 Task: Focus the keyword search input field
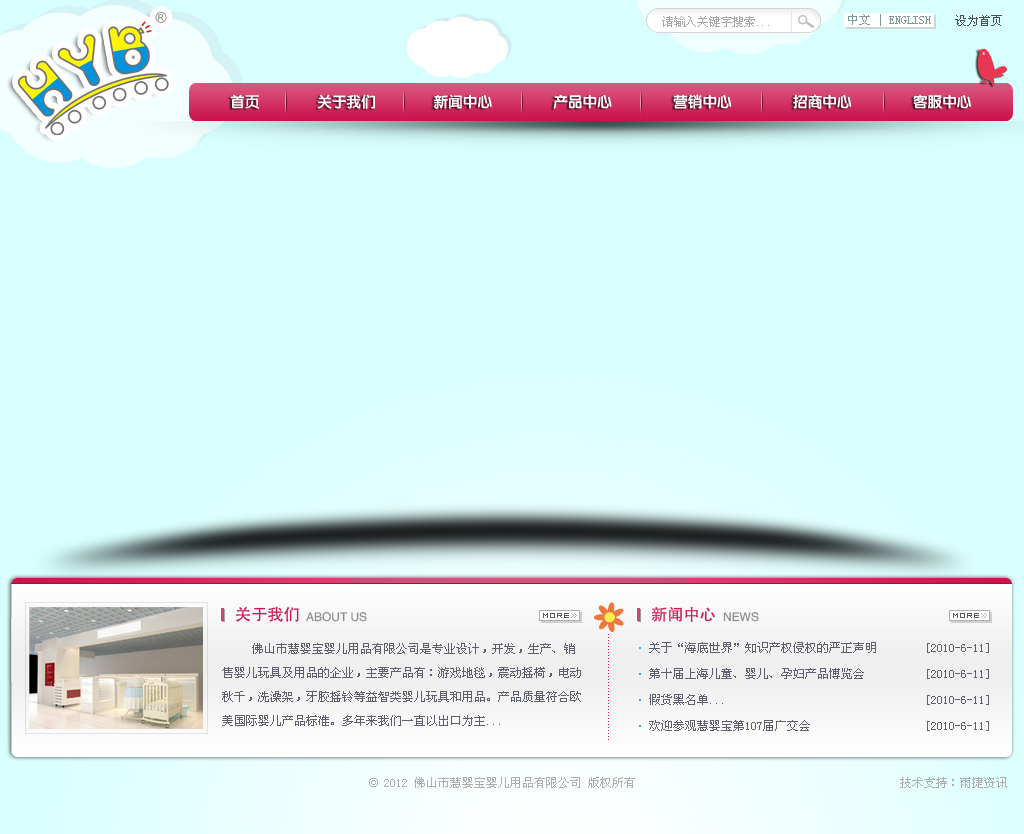coord(720,21)
